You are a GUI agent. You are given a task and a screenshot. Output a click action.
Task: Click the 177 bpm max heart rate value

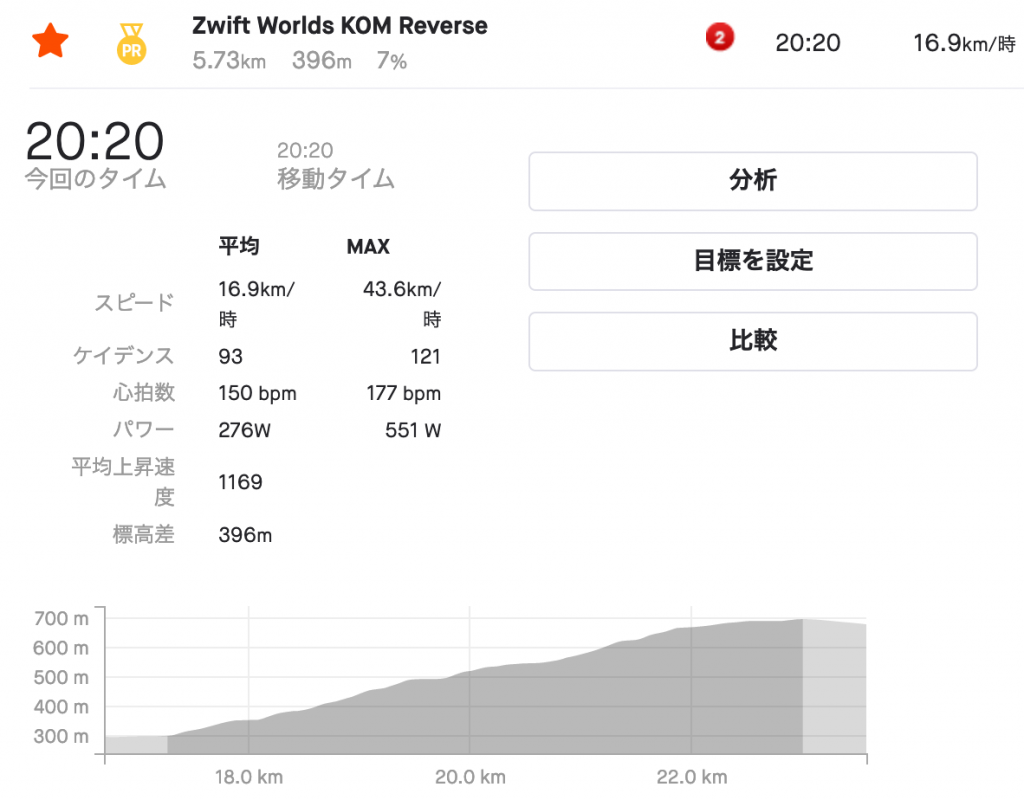403,393
